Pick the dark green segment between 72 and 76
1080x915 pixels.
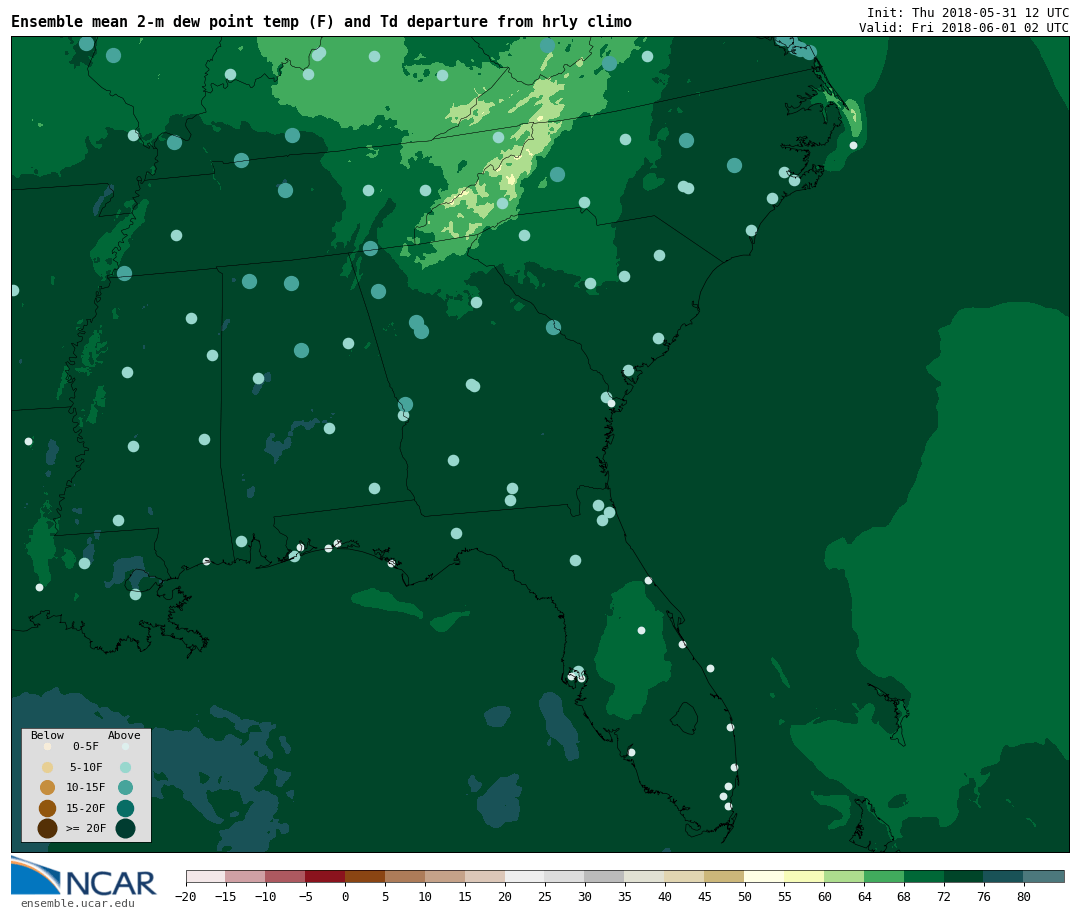(x=964, y=876)
